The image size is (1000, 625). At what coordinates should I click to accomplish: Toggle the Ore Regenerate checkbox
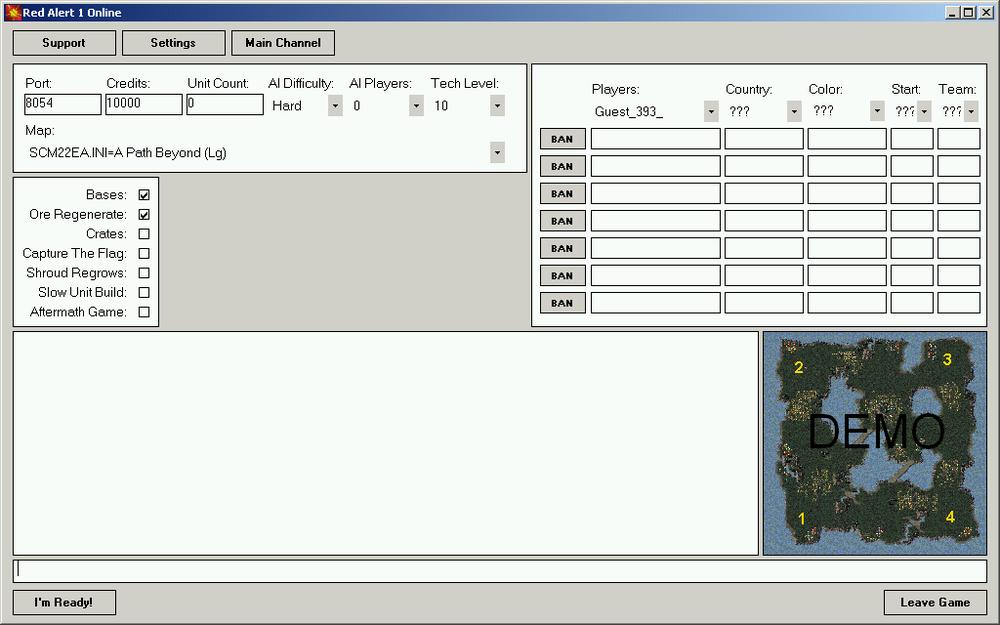144,214
